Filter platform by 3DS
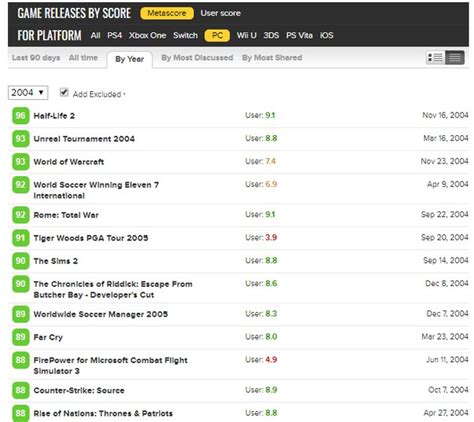 point(271,35)
